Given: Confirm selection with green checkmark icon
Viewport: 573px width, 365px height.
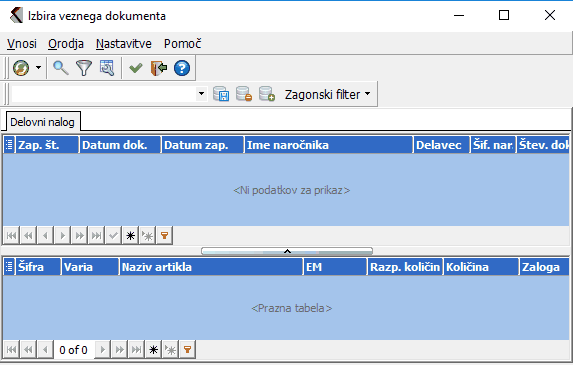Looking at the screenshot, I should tap(136, 68).
